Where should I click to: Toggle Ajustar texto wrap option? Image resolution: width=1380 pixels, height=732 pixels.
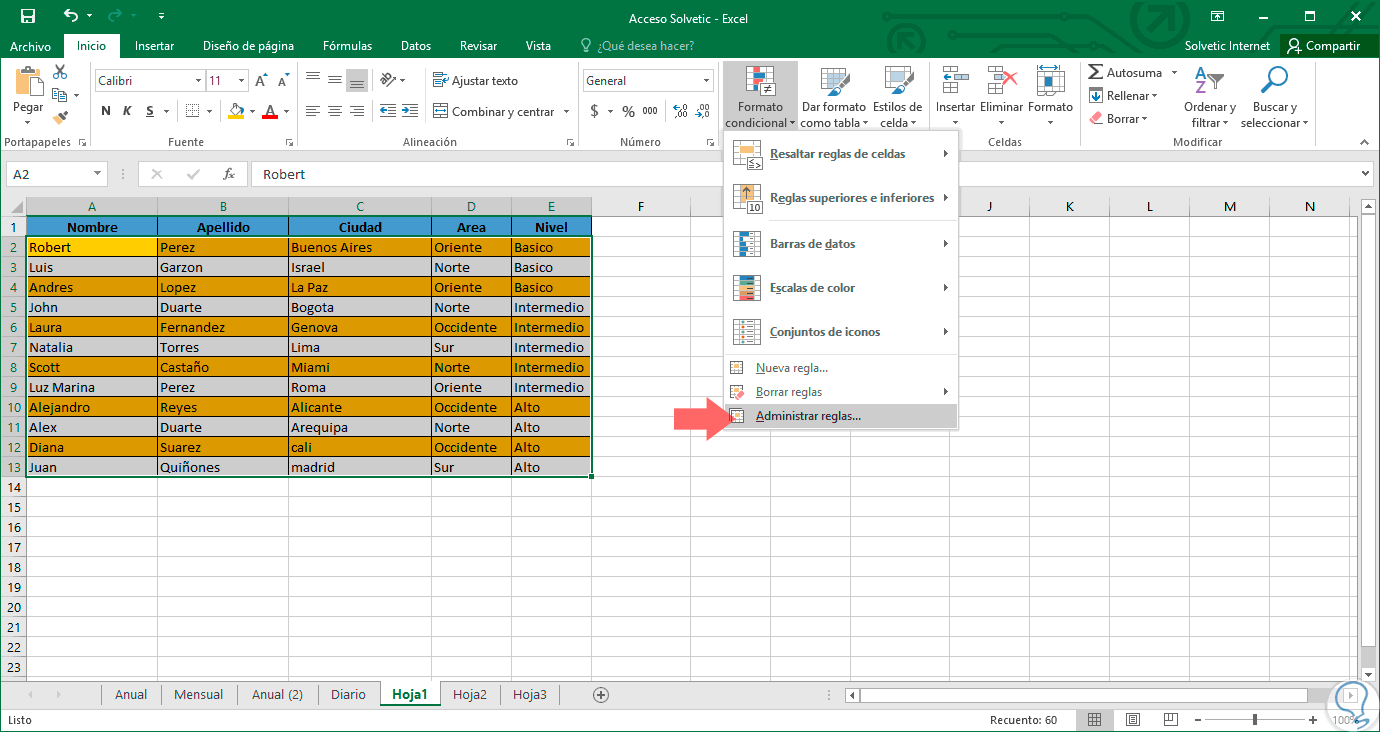pyautogui.click(x=475, y=81)
